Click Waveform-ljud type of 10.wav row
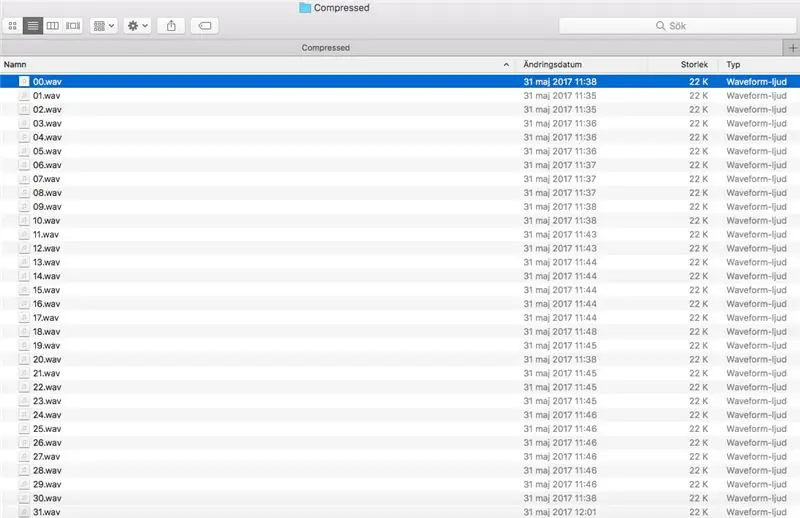The image size is (800, 518). 756,220
